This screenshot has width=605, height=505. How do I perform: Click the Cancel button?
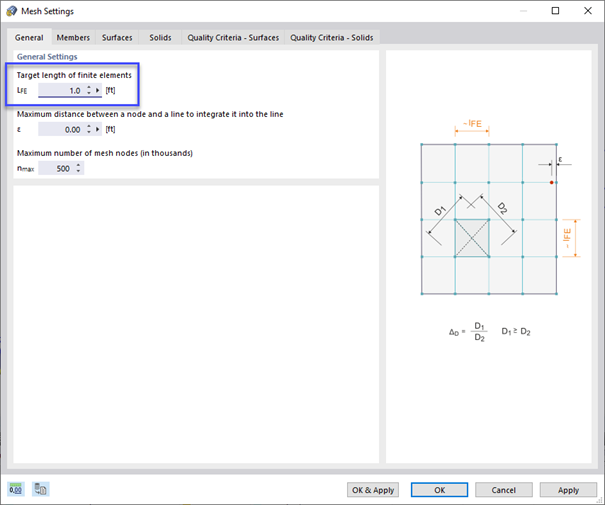tap(504, 490)
